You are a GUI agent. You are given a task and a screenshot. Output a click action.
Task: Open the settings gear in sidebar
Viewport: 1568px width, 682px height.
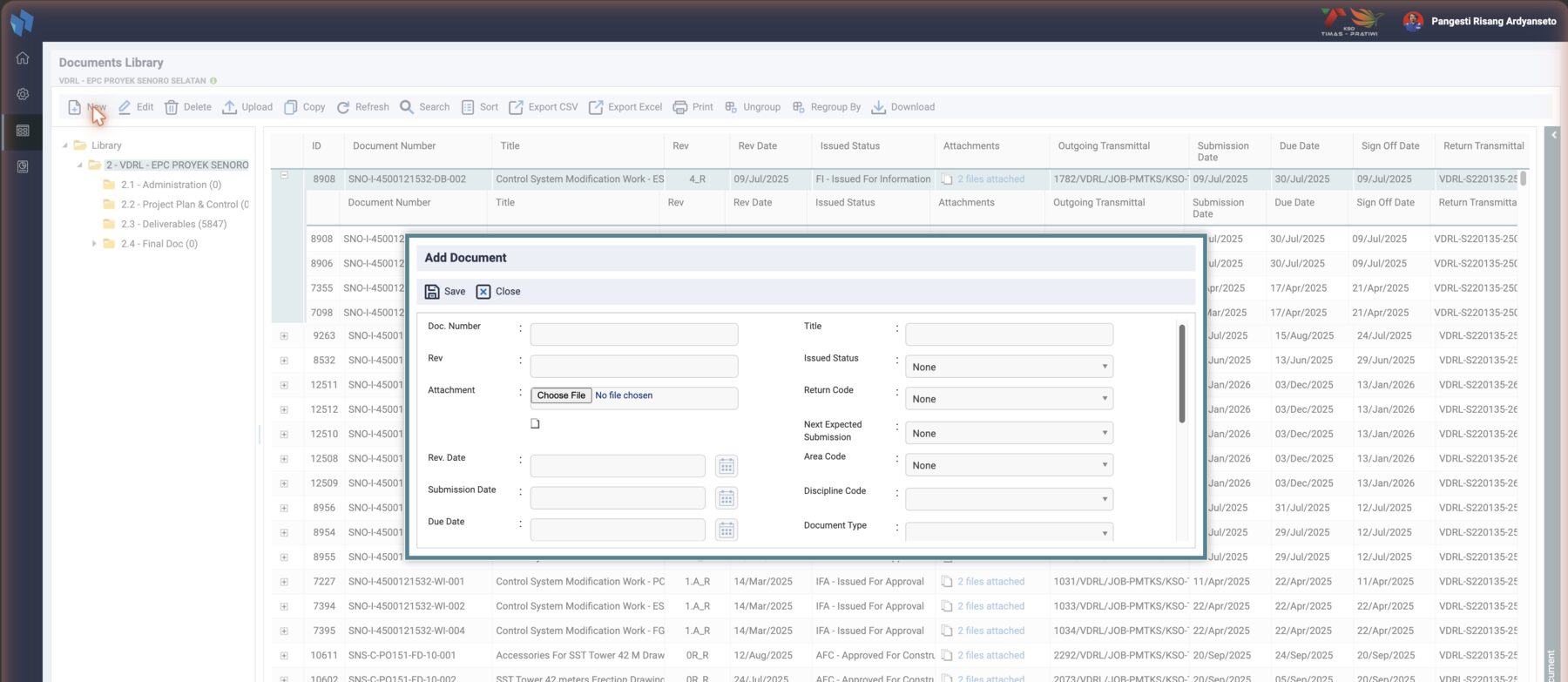coord(23,94)
